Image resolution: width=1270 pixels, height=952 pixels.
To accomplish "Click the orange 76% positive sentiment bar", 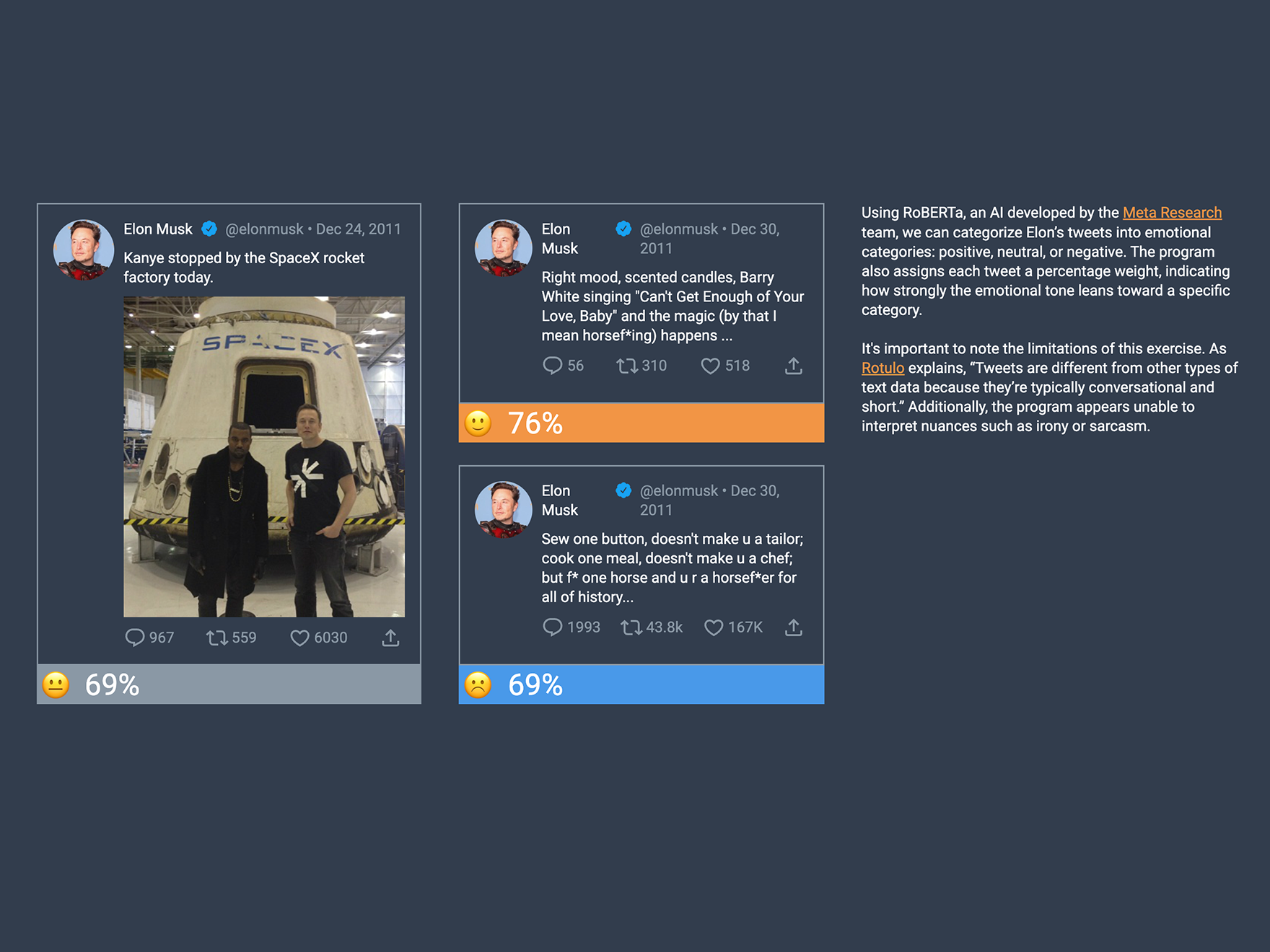I will tap(641, 423).
